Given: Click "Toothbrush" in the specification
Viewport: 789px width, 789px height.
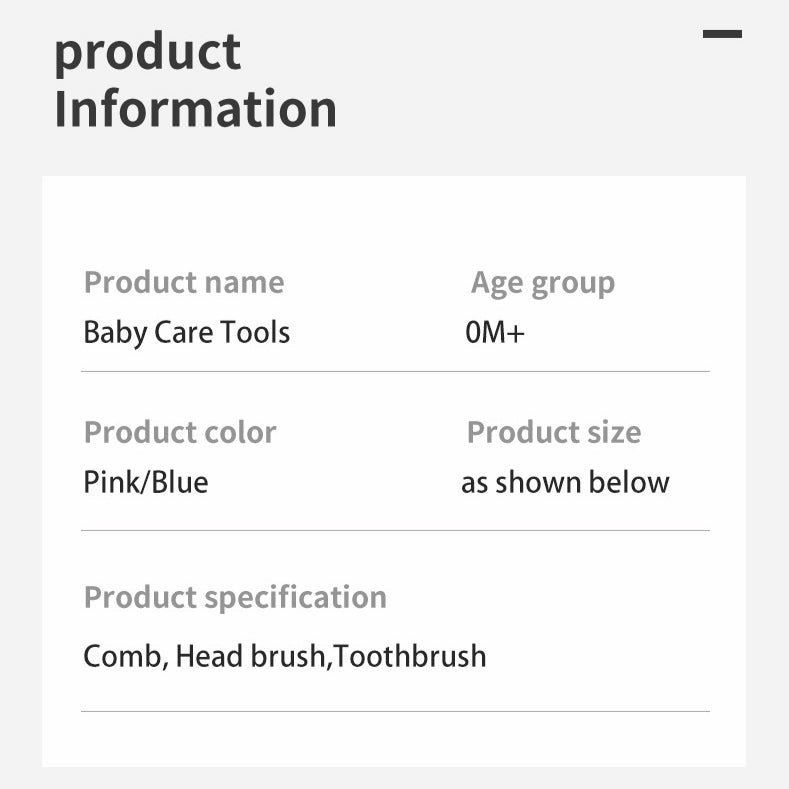Looking at the screenshot, I should point(410,657).
